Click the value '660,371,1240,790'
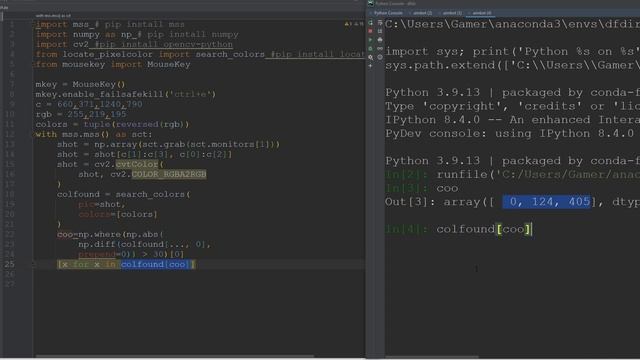Image resolution: width=640 pixels, height=360 pixels. 100,104
